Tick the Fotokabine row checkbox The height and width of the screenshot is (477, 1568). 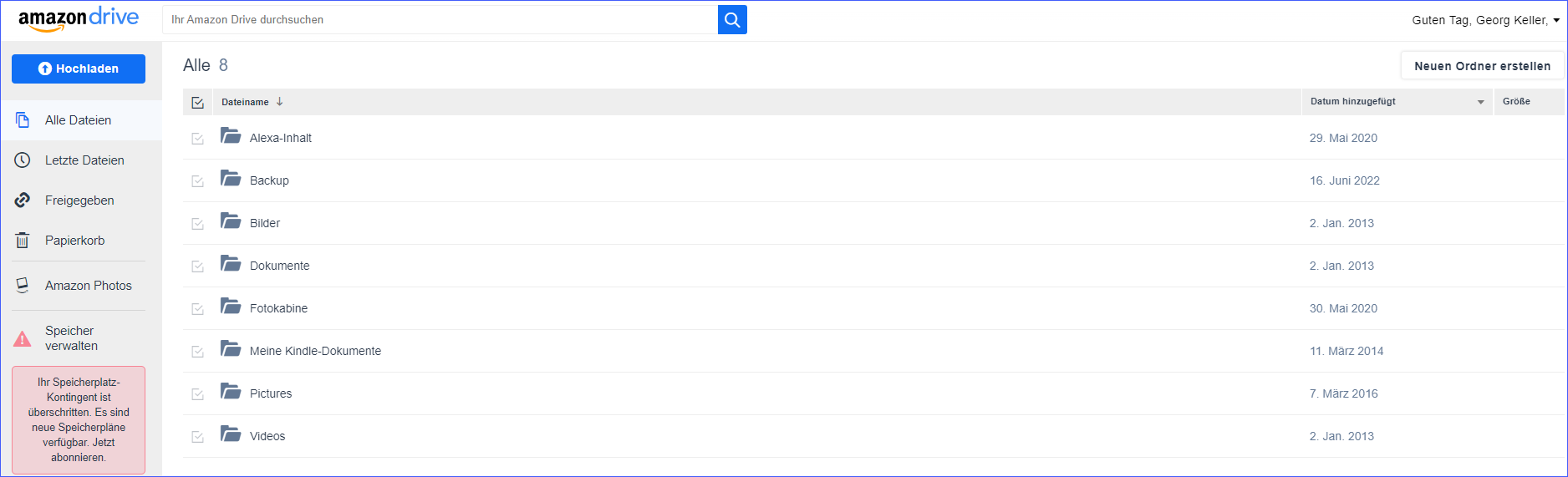[198, 309]
